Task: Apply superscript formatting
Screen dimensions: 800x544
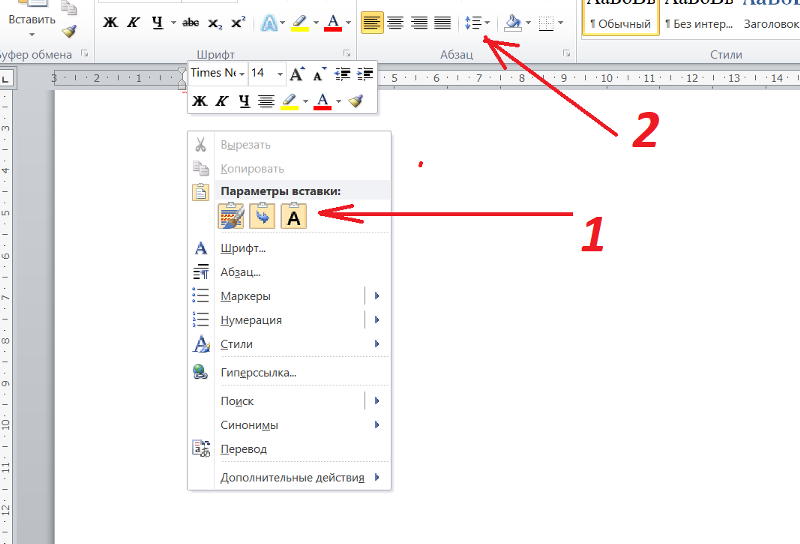Action: point(238,23)
